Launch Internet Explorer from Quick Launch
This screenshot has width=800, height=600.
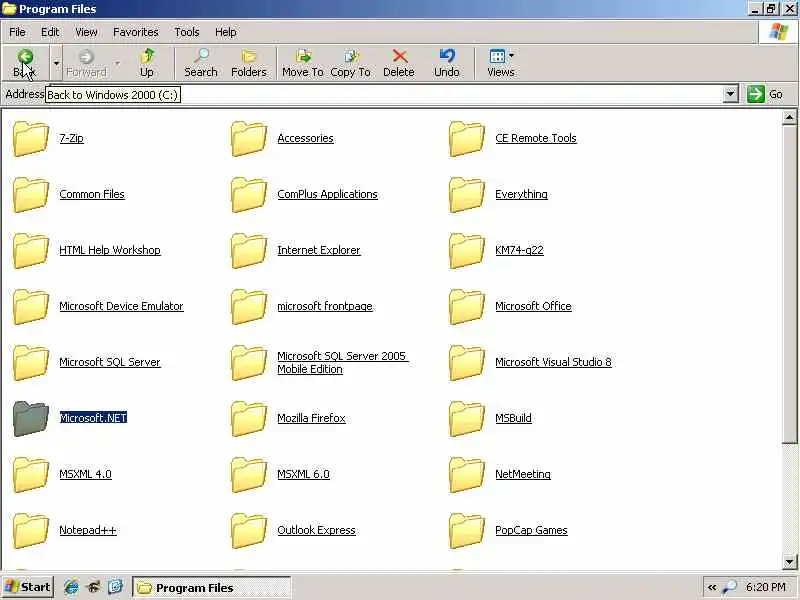[71, 587]
